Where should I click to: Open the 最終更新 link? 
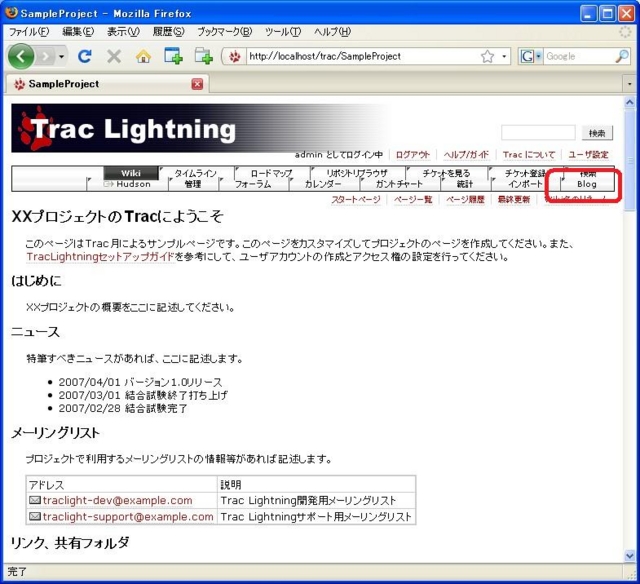(x=514, y=200)
